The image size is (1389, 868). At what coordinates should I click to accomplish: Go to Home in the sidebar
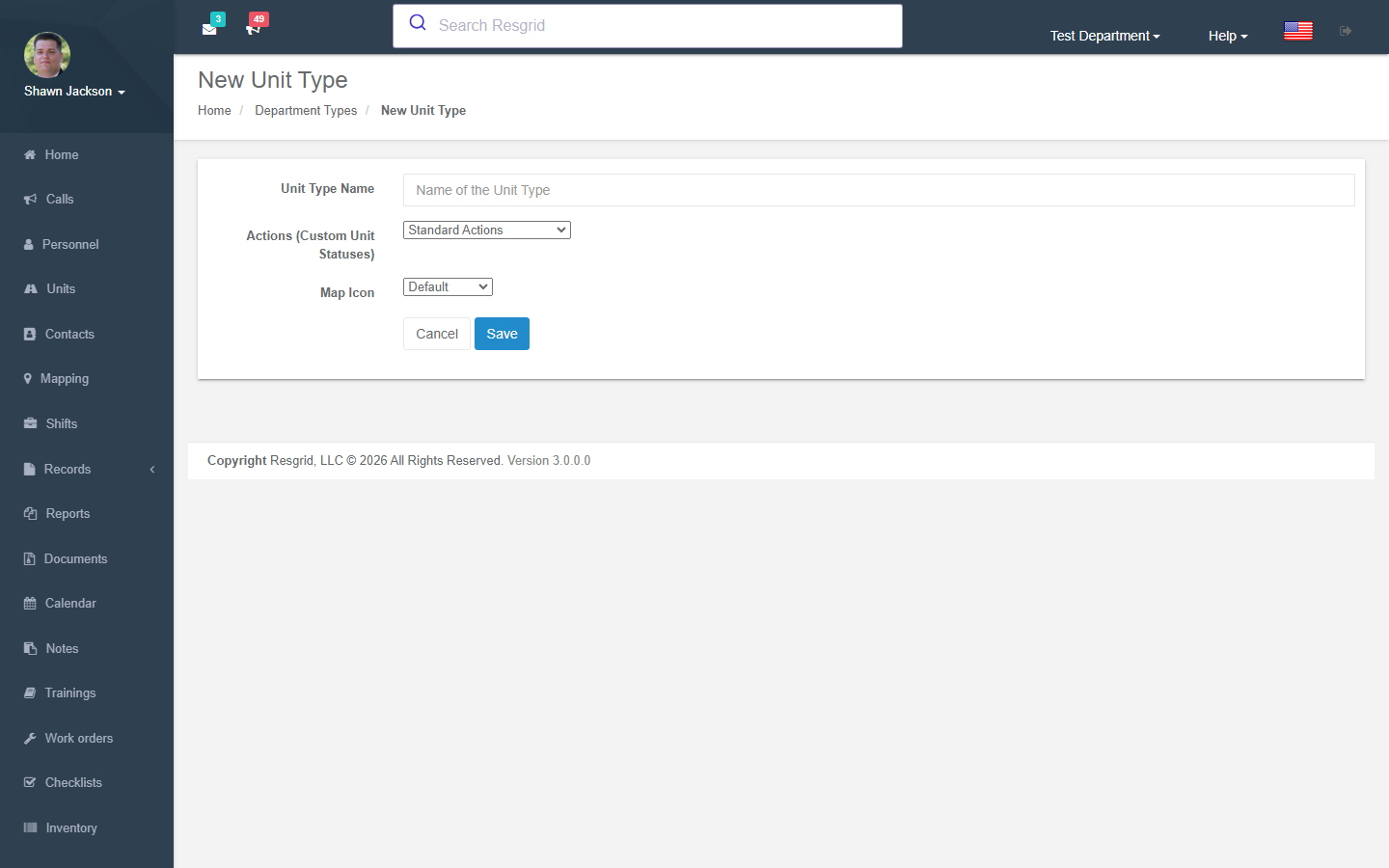[x=62, y=154]
